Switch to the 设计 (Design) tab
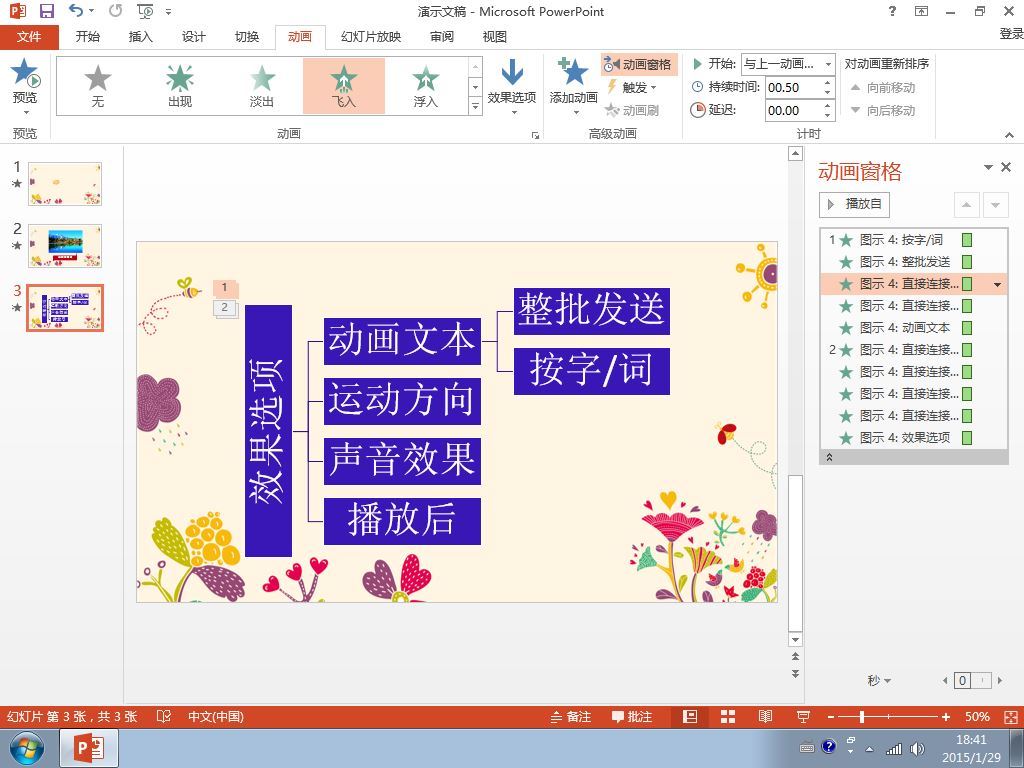The image size is (1024, 768). tap(193, 37)
